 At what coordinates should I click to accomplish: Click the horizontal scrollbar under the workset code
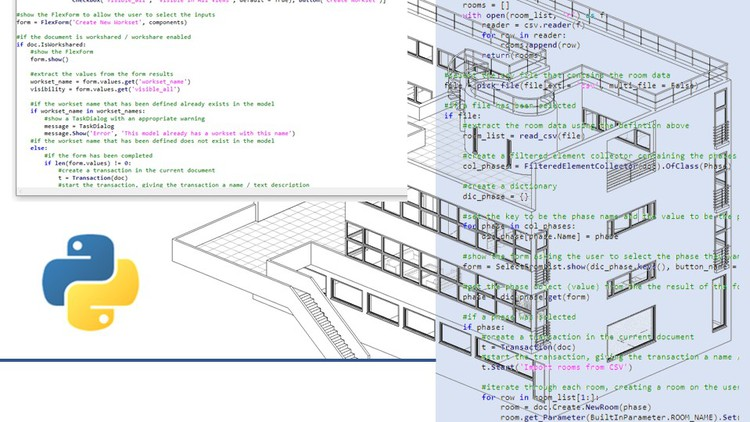211,191
